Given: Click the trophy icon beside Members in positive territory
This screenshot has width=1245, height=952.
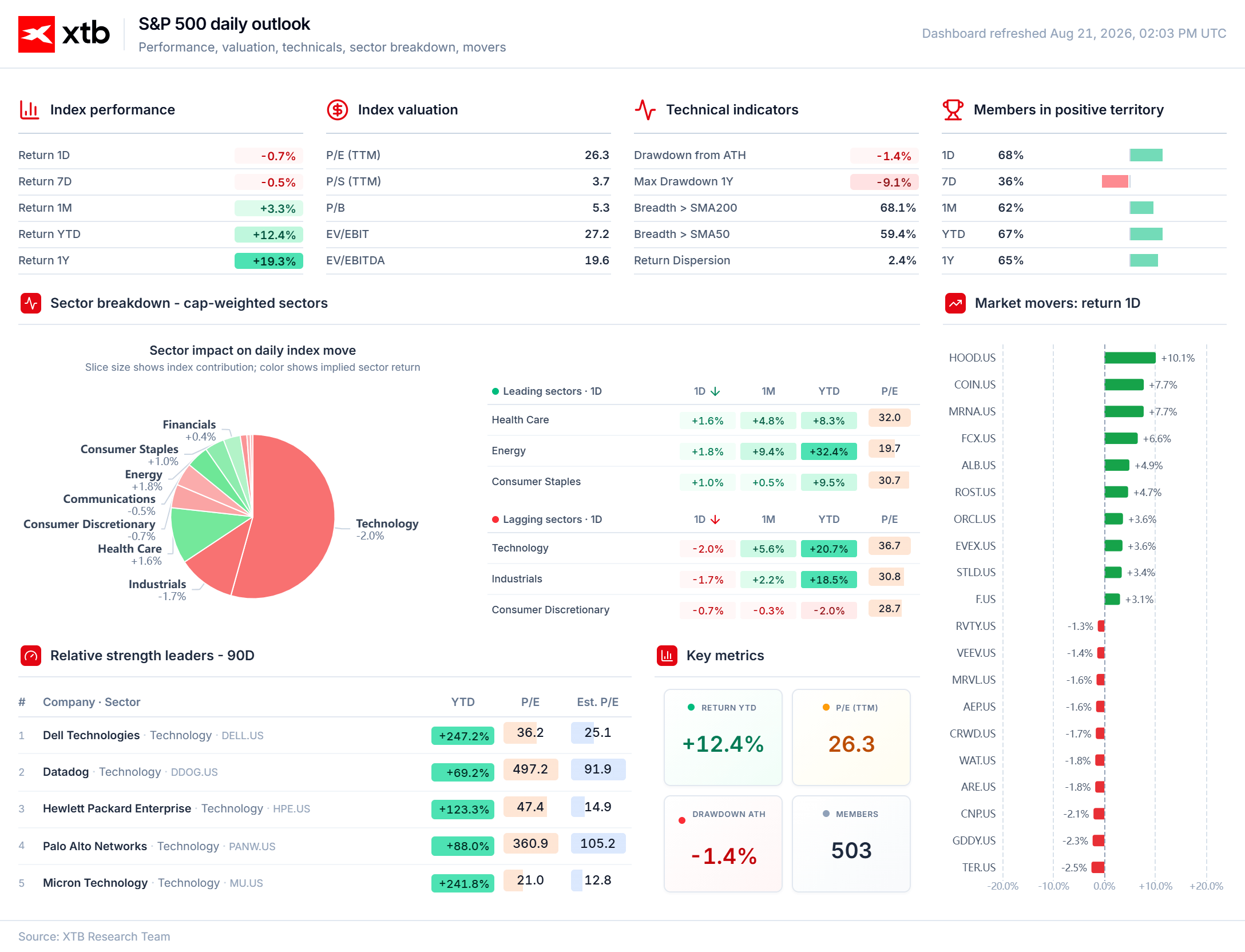Looking at the screenshot, I should tap(953, 110).
